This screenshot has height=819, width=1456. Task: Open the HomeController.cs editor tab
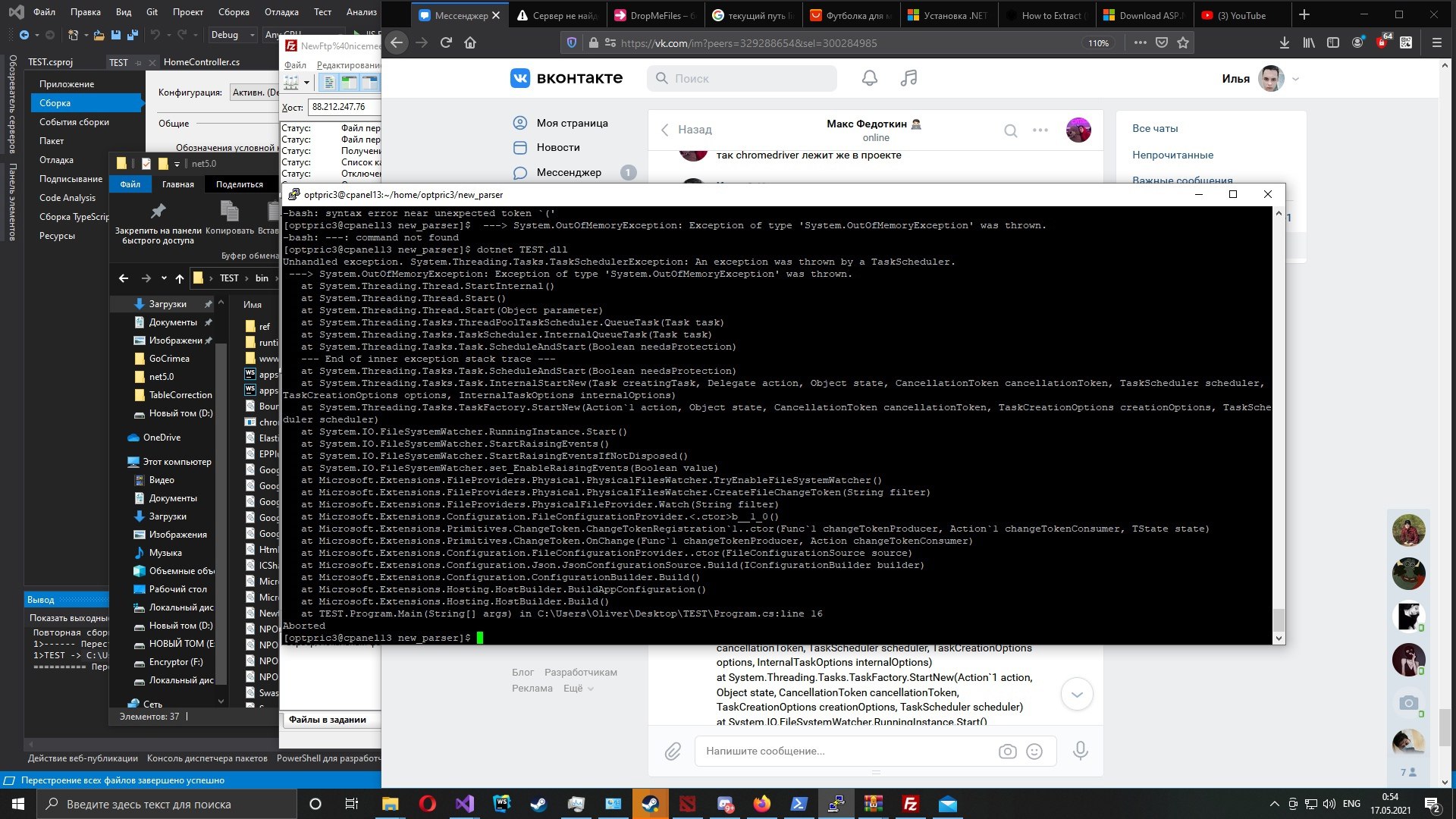coord(202,62)
